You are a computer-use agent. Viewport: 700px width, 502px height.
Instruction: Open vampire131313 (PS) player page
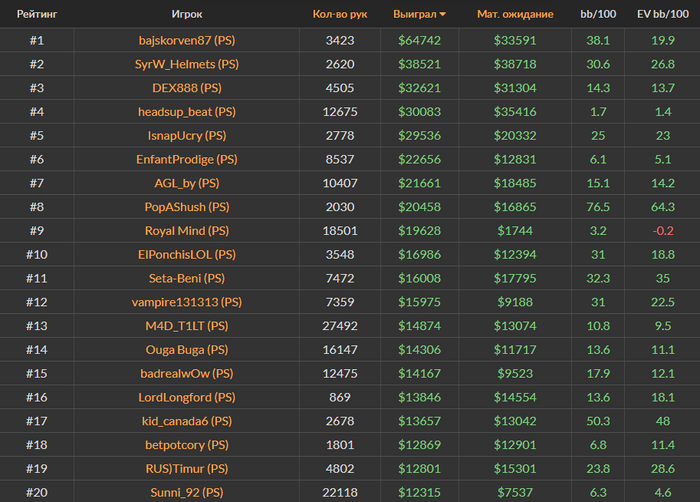coord(187,302)
